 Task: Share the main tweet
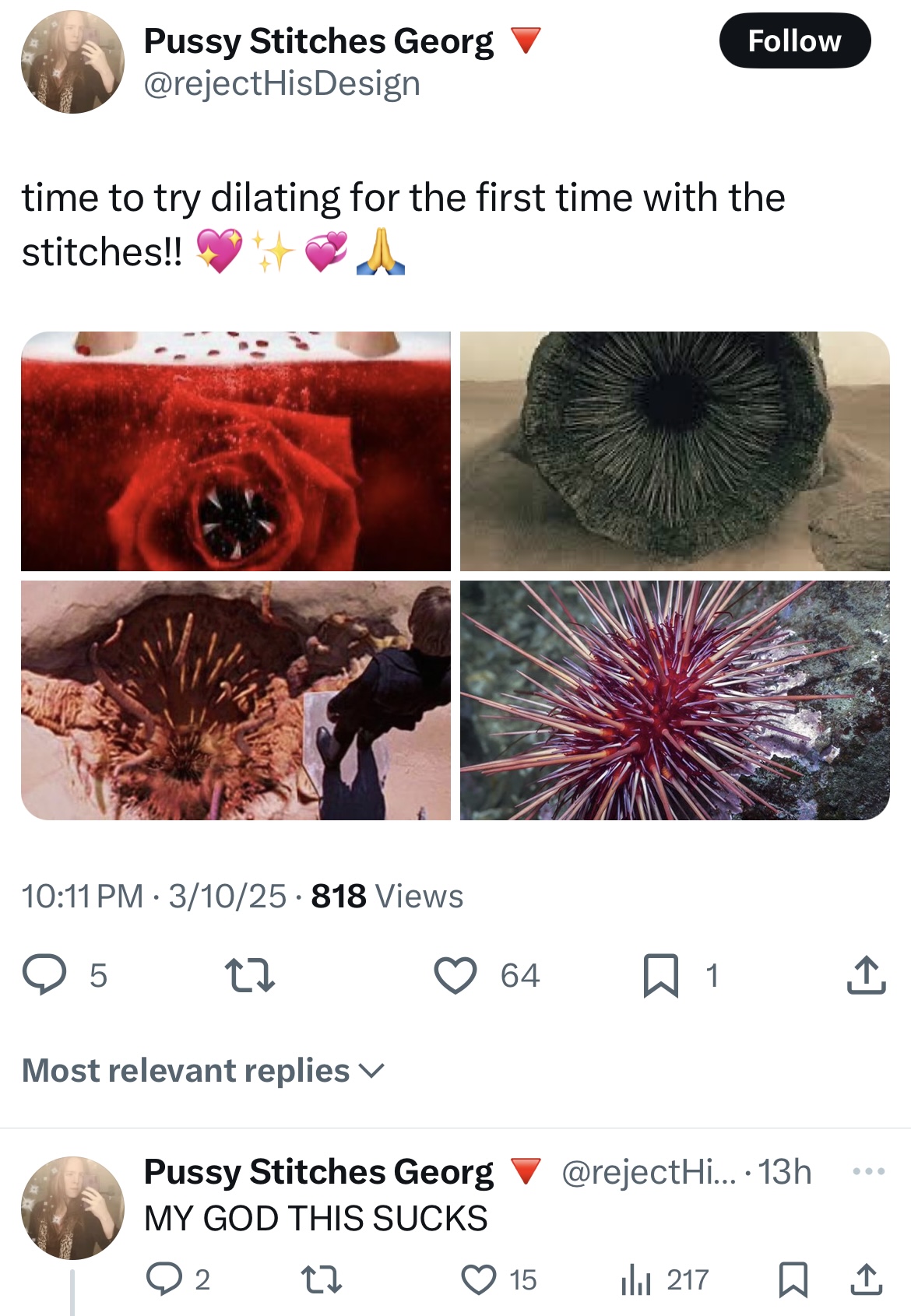866,975
